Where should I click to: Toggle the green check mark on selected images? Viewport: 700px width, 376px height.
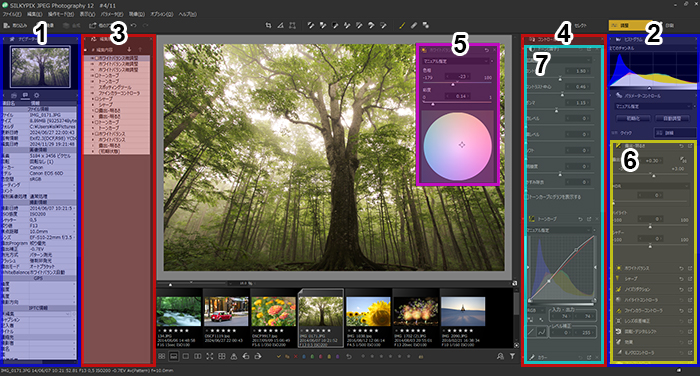click(x=279, y=357)
